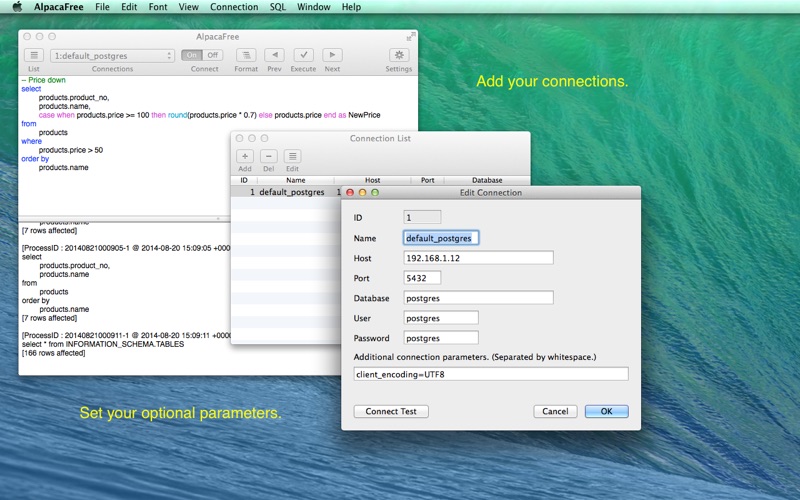Turn connection On in the toolbar
Image resolution: width=800 pixels, height=500 pixels.
(x=192, y=55)
